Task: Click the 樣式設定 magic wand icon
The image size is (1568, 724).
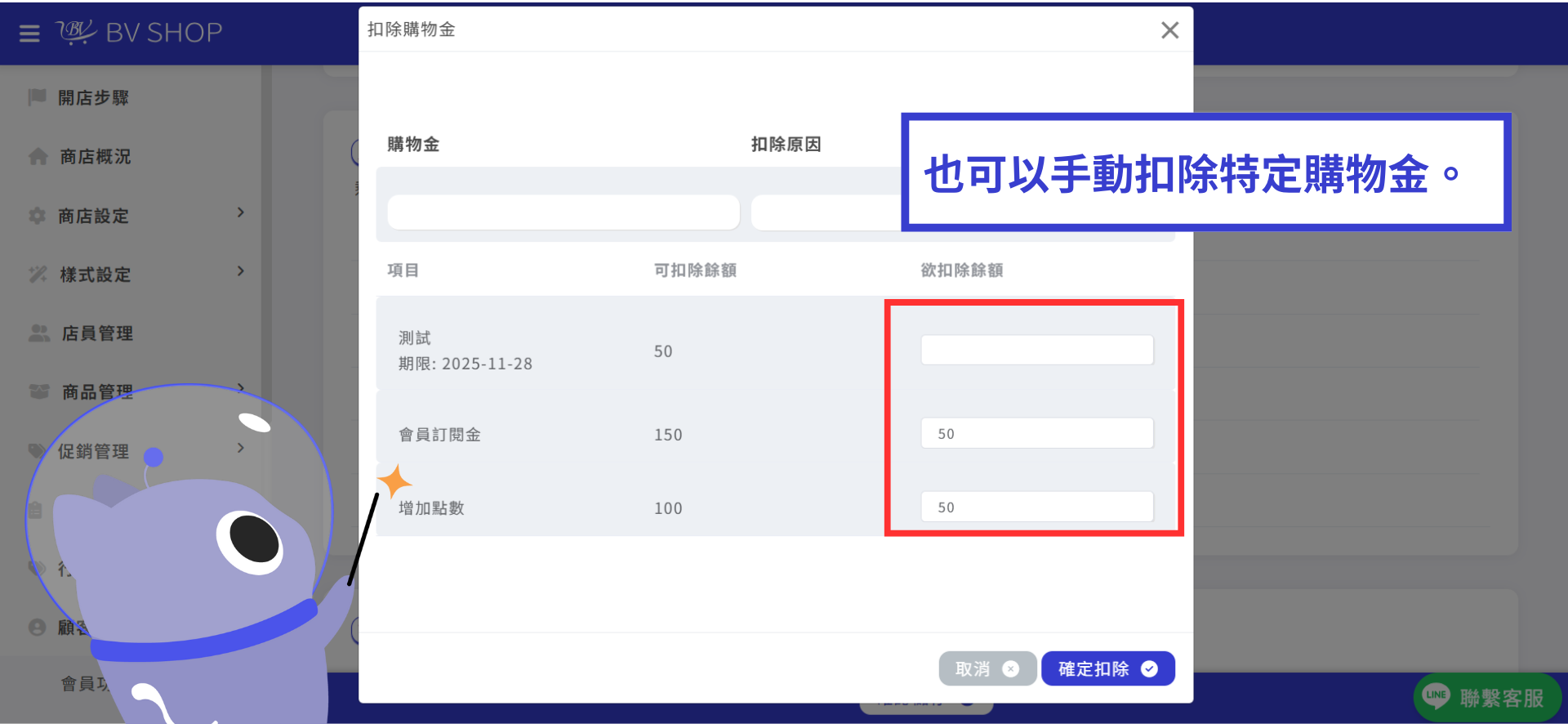Action: point(38,275)
